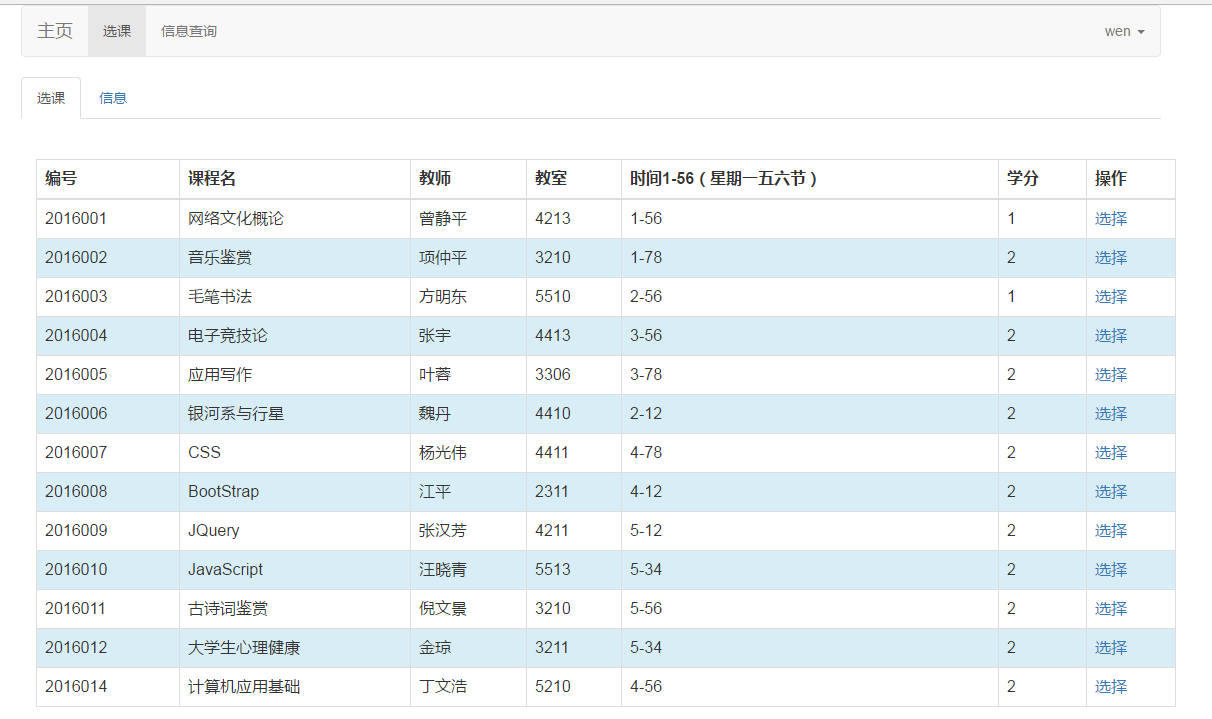Select course 电子竞技论 via 选择 link
This screenshot has width=1212, height=719.
point(1111,335)
